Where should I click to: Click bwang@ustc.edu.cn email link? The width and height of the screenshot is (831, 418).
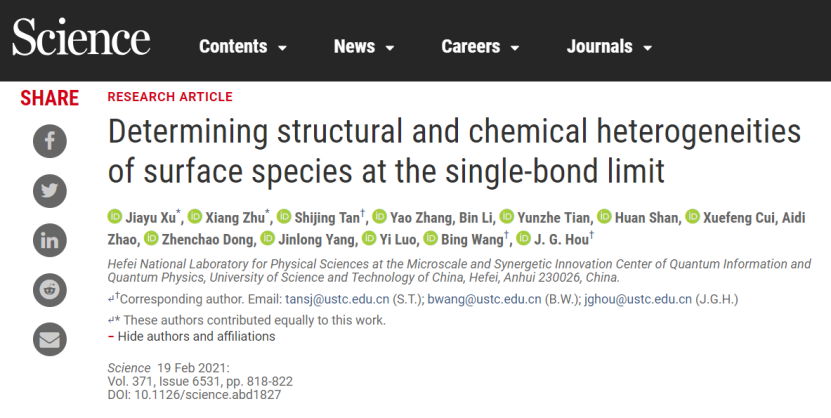pos(484,299)
